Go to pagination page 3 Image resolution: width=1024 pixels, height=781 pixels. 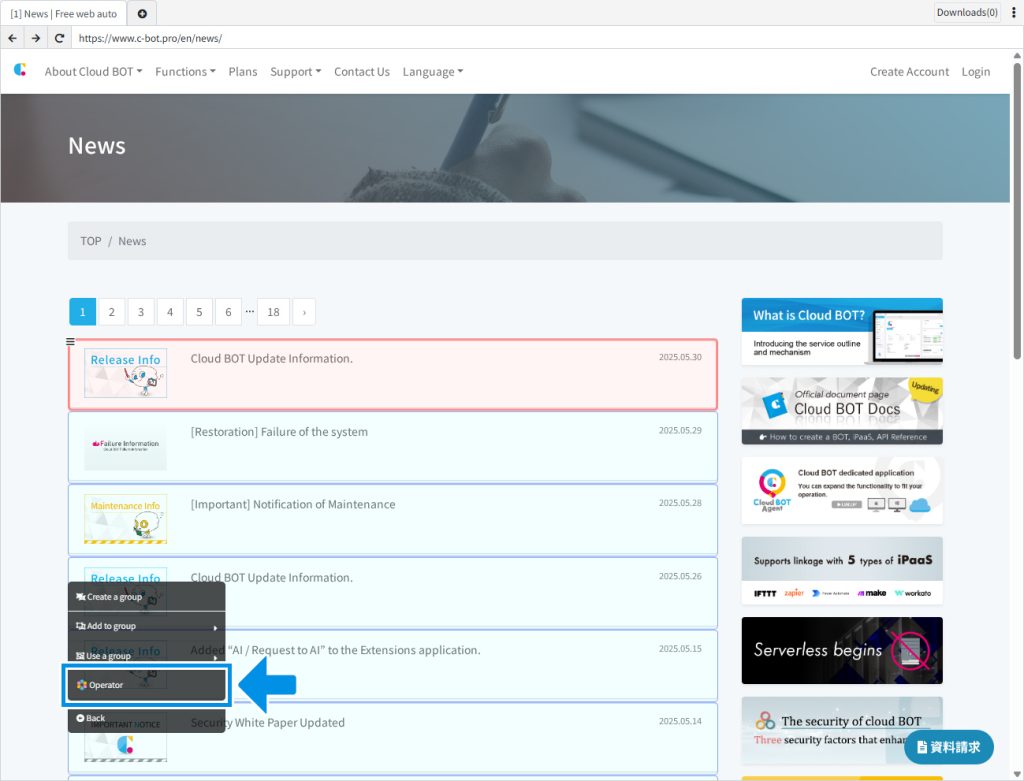pyautogui.click(x=141, y=312)
